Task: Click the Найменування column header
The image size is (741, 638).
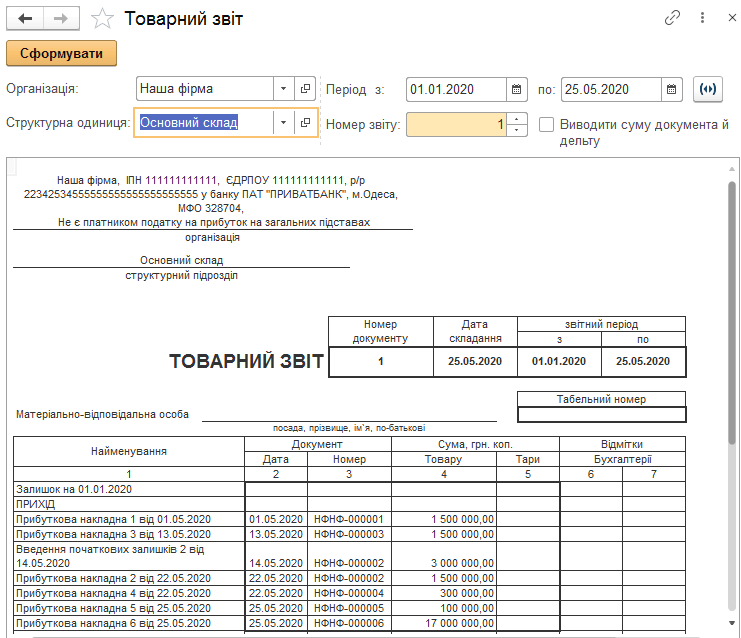Action: (129, 451)
